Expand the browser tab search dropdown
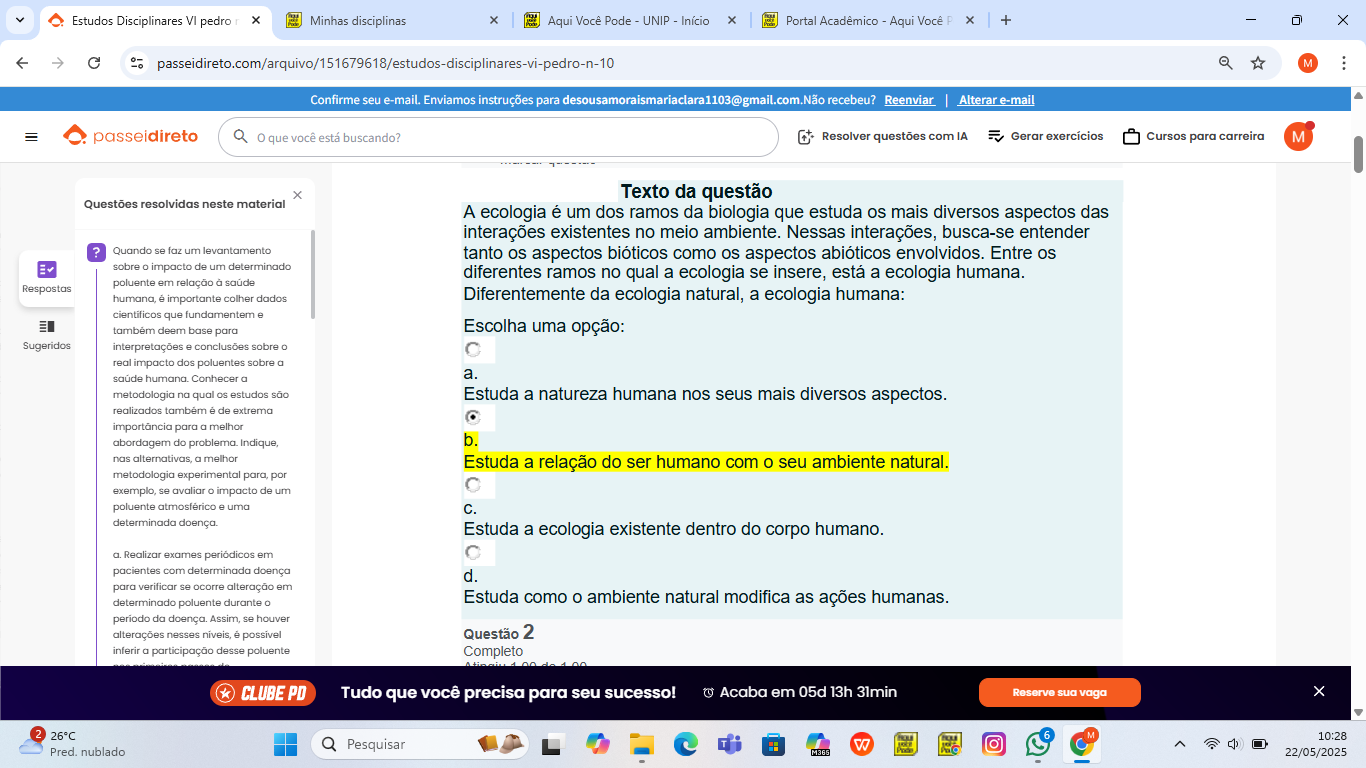 (20, 20)
